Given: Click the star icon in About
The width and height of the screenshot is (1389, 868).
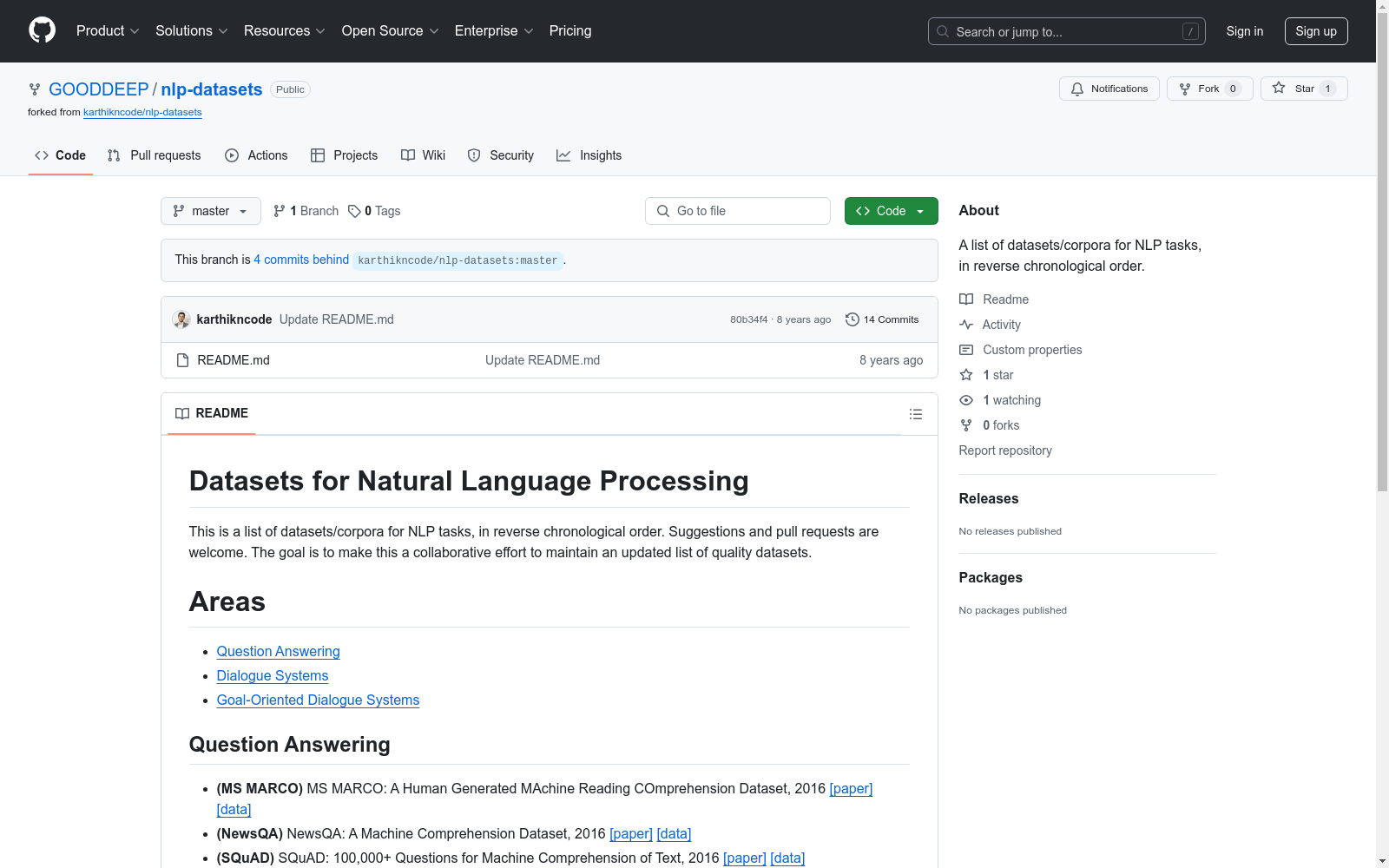Looking at the screenshot, I should [966, 375].
